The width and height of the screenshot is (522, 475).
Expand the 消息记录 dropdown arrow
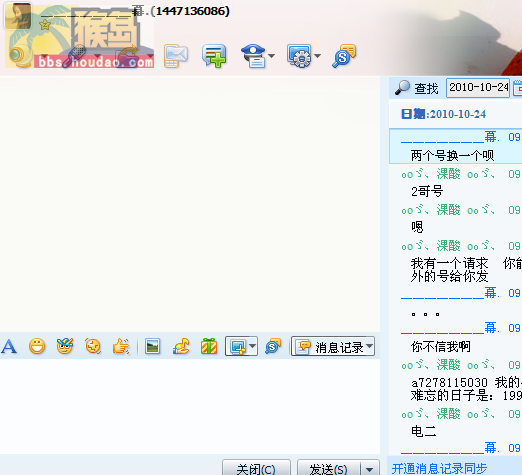click(x=370, y=346)
